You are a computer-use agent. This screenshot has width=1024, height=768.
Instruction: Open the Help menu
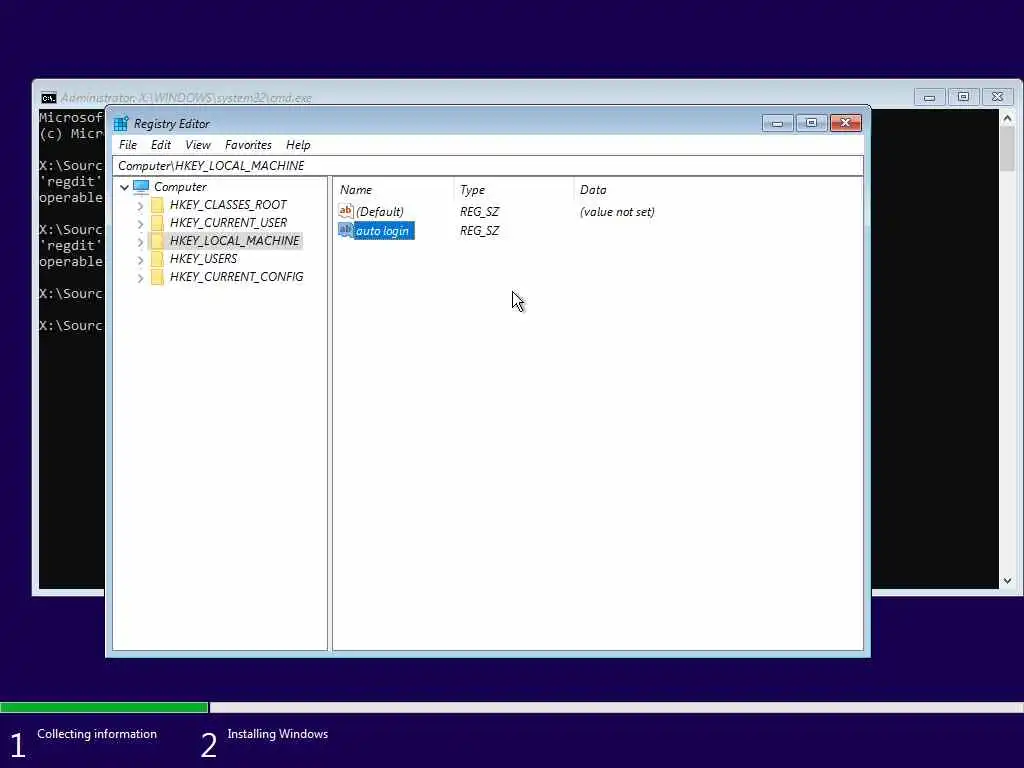click(x=298, y=145)
